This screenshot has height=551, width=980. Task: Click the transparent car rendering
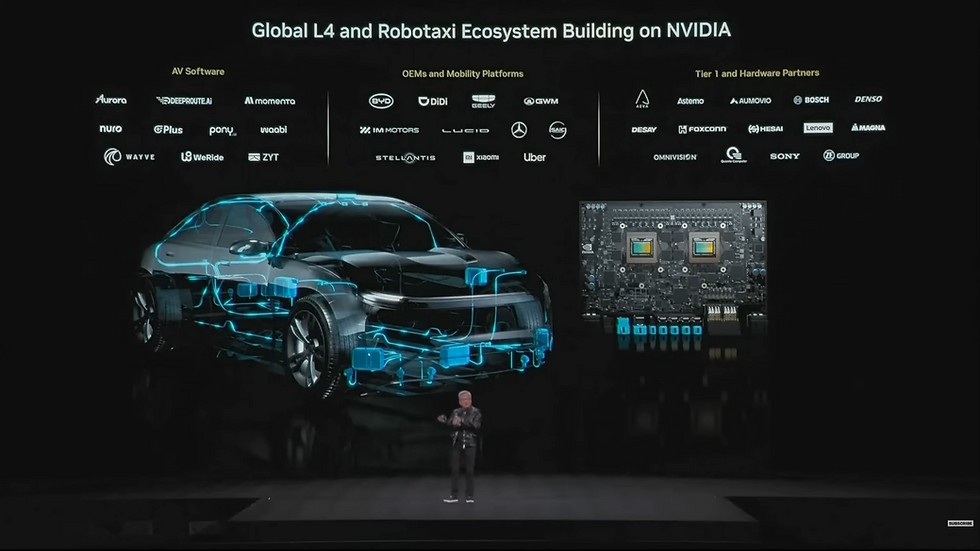tap(341, 294)
